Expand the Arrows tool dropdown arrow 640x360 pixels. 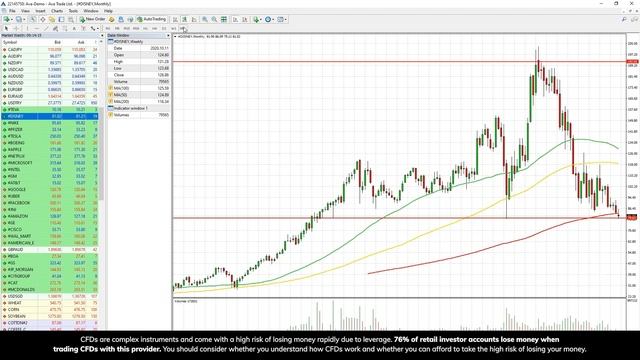(98, 28)
